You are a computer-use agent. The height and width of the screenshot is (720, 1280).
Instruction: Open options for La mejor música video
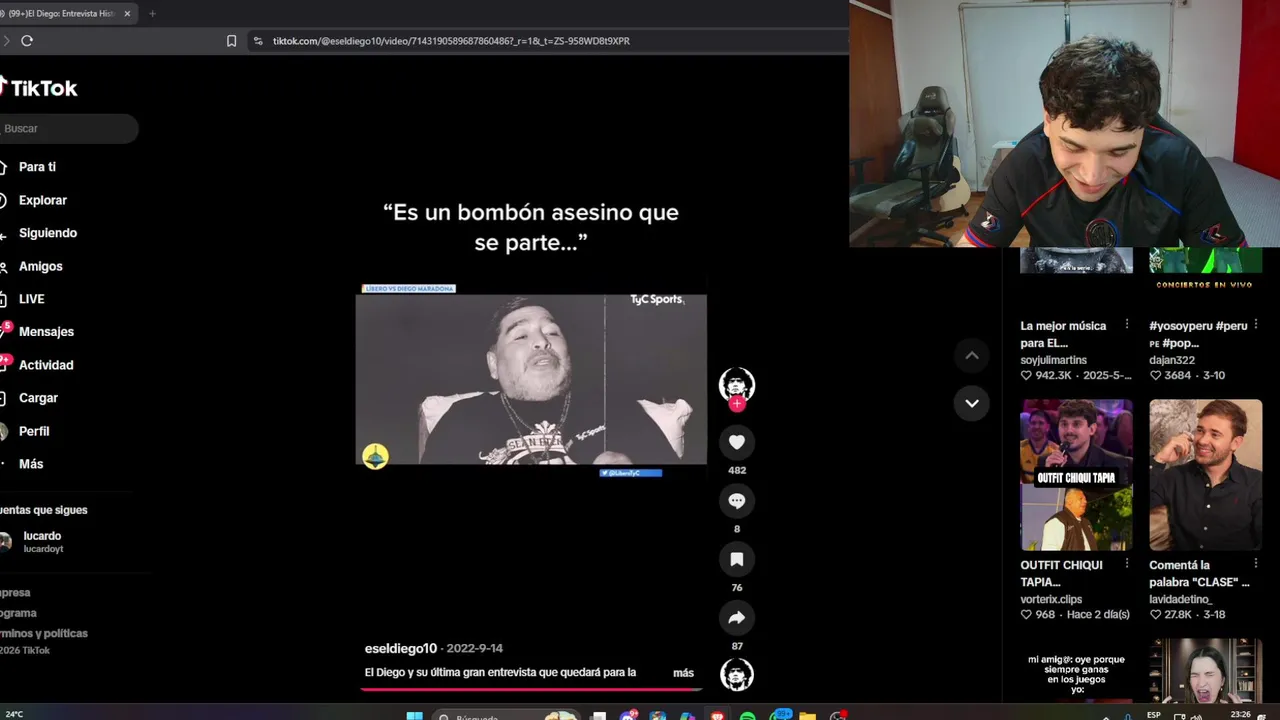1127,325
